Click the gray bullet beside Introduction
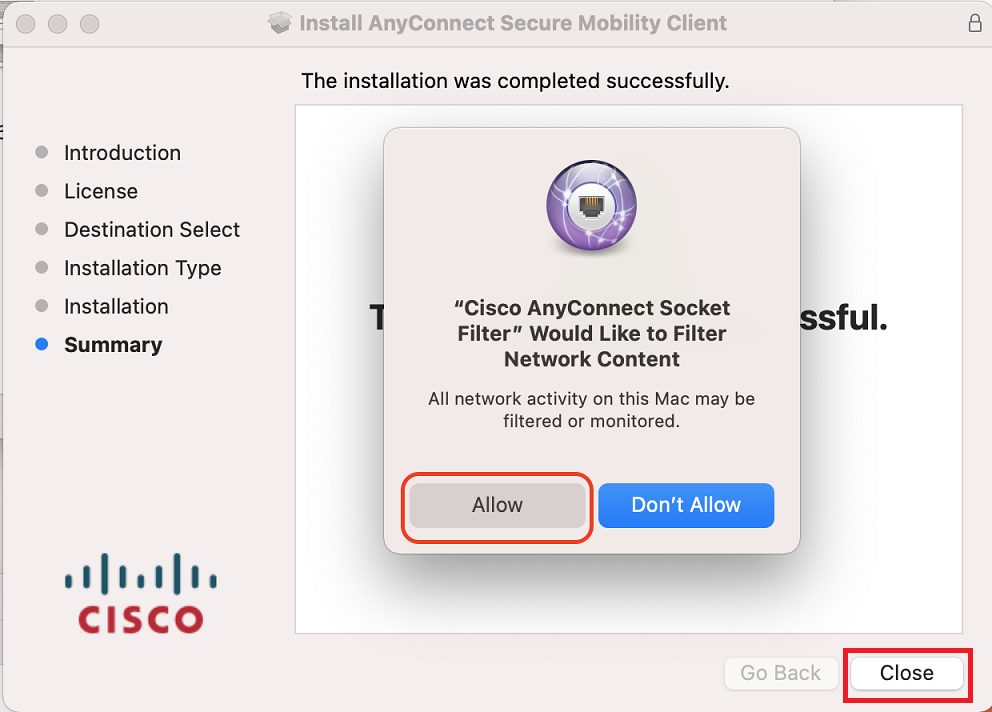This screenshot has width=992, height=712. click(42, 153)
